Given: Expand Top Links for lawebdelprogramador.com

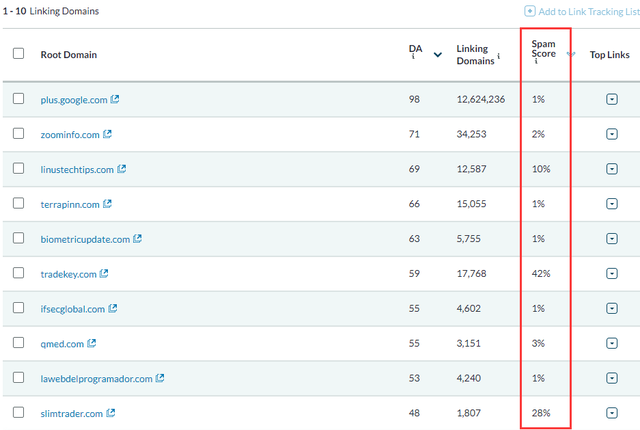Looking at the screenshot, I should coord(612,378).
